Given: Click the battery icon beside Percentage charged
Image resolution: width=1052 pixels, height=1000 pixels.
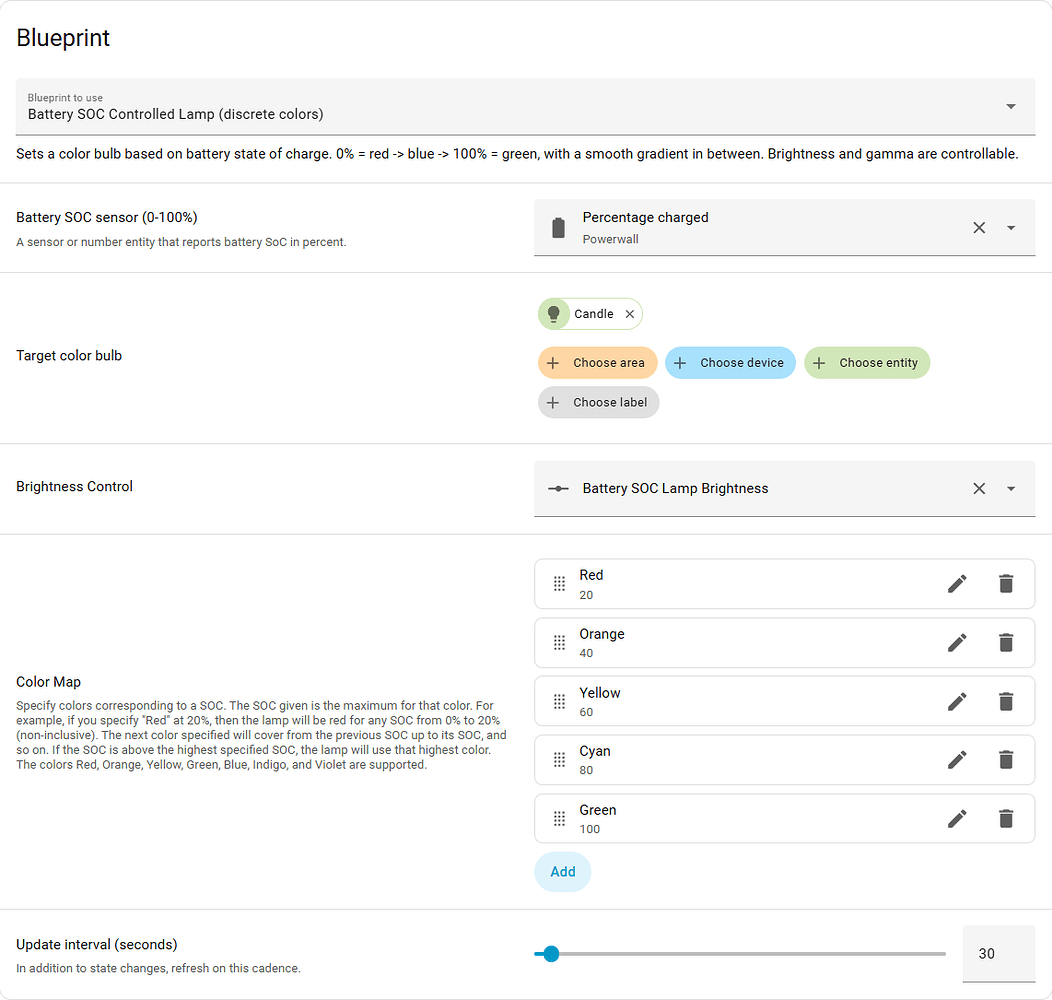Looking at the screenshot, I should 556,227.
